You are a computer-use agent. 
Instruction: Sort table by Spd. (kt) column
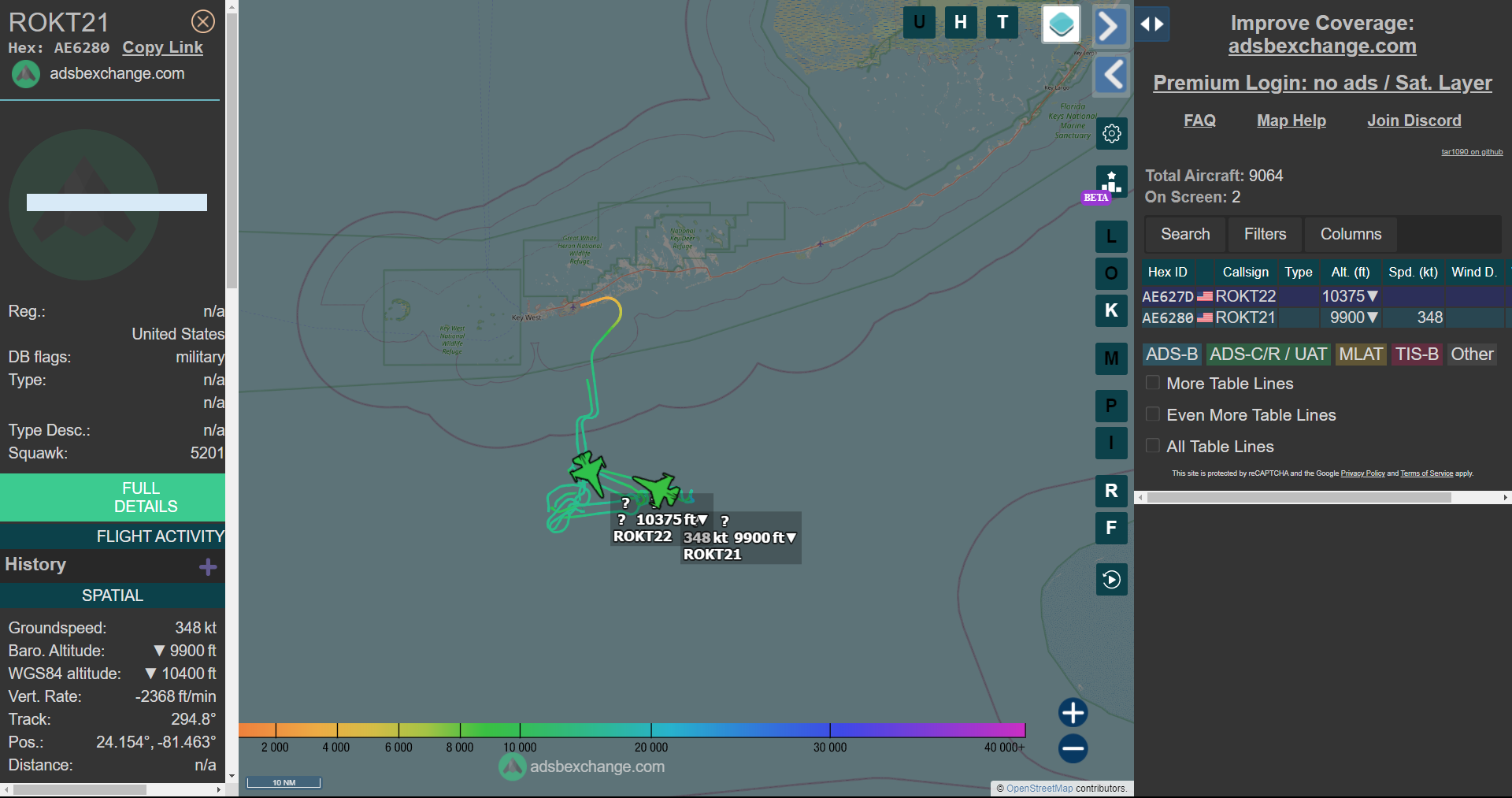[x=1413, y=272]
